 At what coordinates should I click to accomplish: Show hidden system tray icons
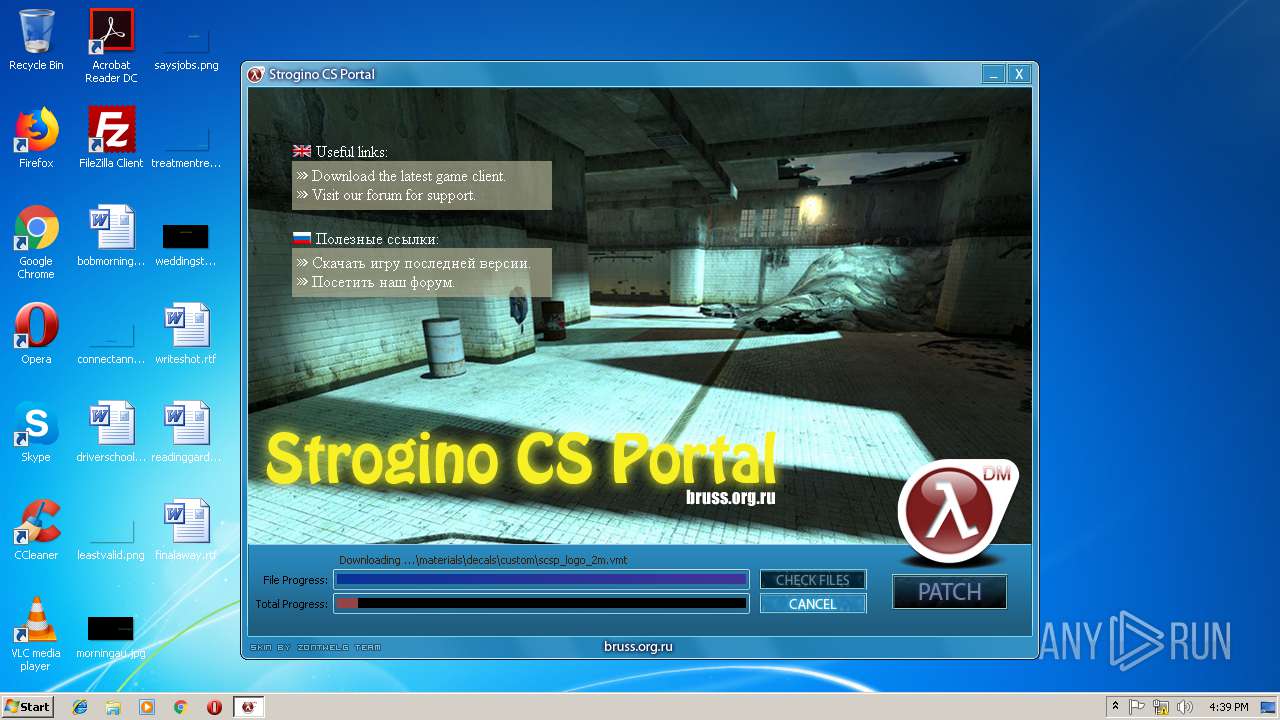coord(1115,707)
